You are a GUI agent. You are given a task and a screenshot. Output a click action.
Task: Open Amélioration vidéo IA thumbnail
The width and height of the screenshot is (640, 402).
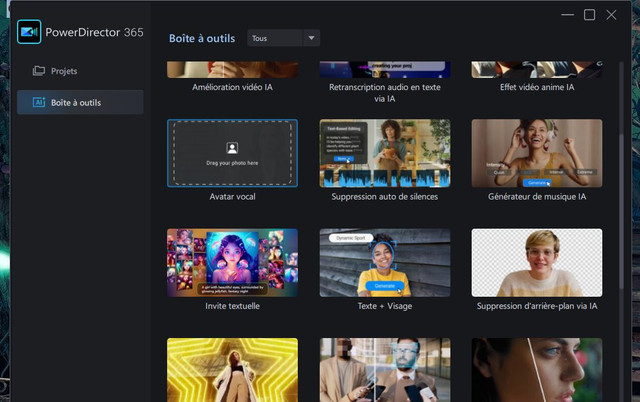(232, 70)
